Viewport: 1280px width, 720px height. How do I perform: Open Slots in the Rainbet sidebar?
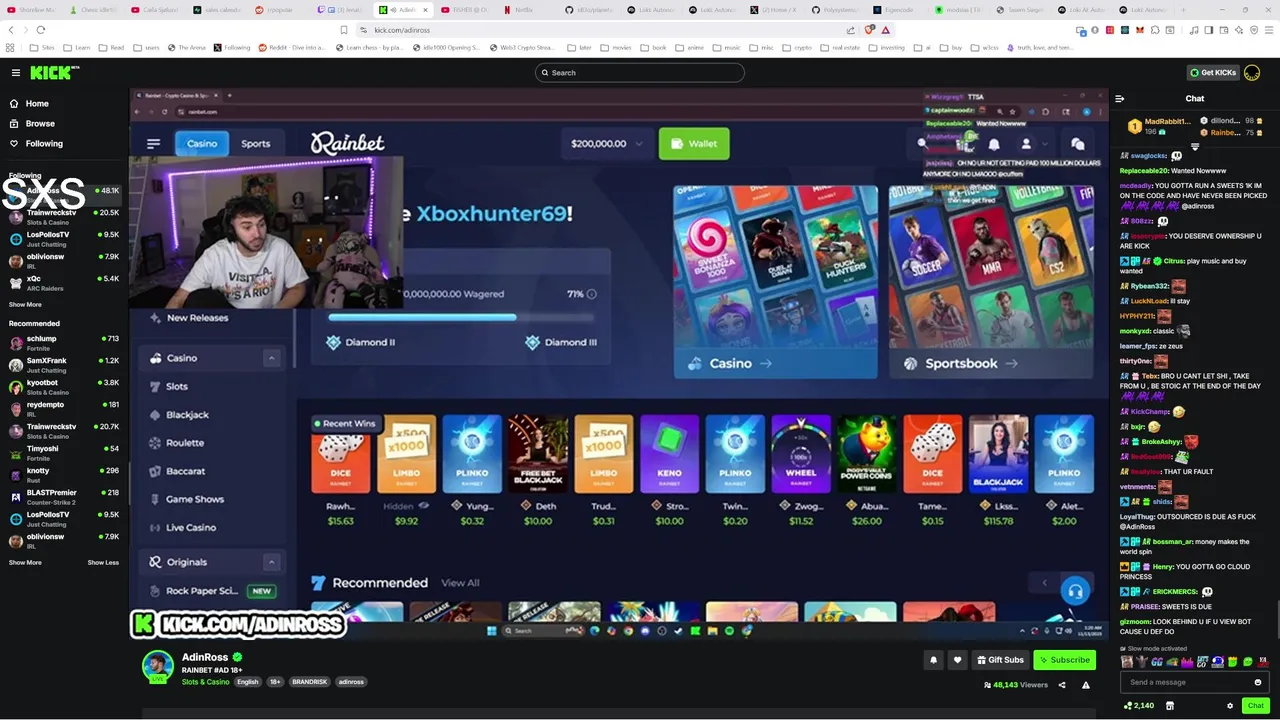[x=177, y=386]
